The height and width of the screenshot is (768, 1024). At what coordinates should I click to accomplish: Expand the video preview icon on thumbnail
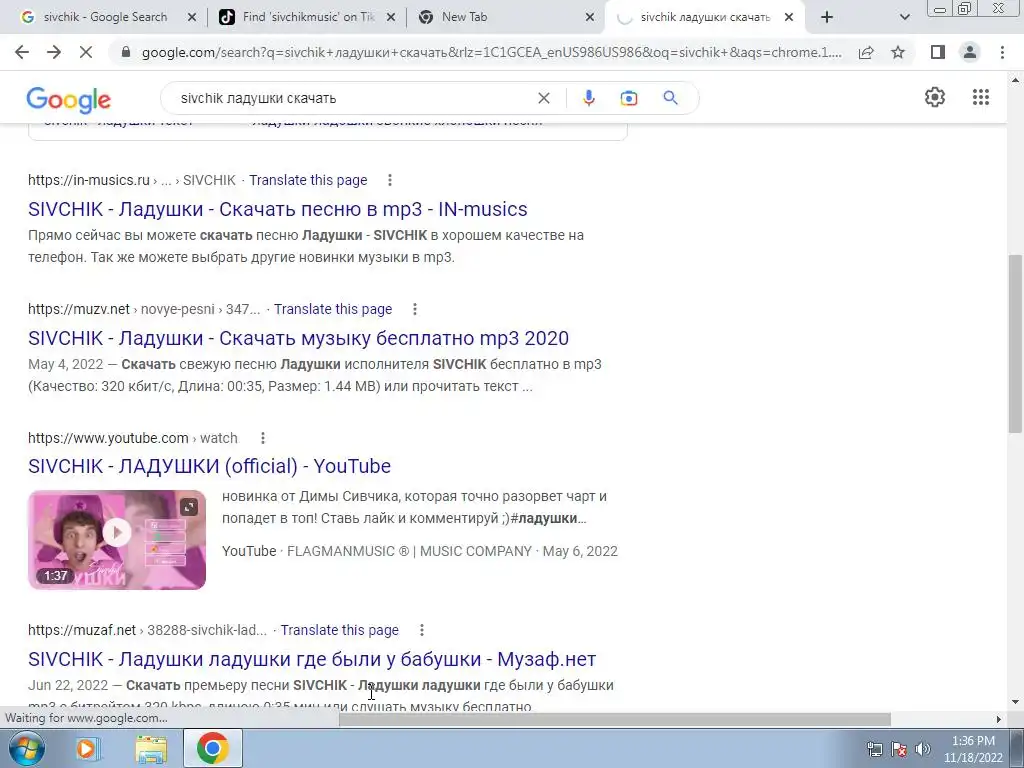coord(189,507)
